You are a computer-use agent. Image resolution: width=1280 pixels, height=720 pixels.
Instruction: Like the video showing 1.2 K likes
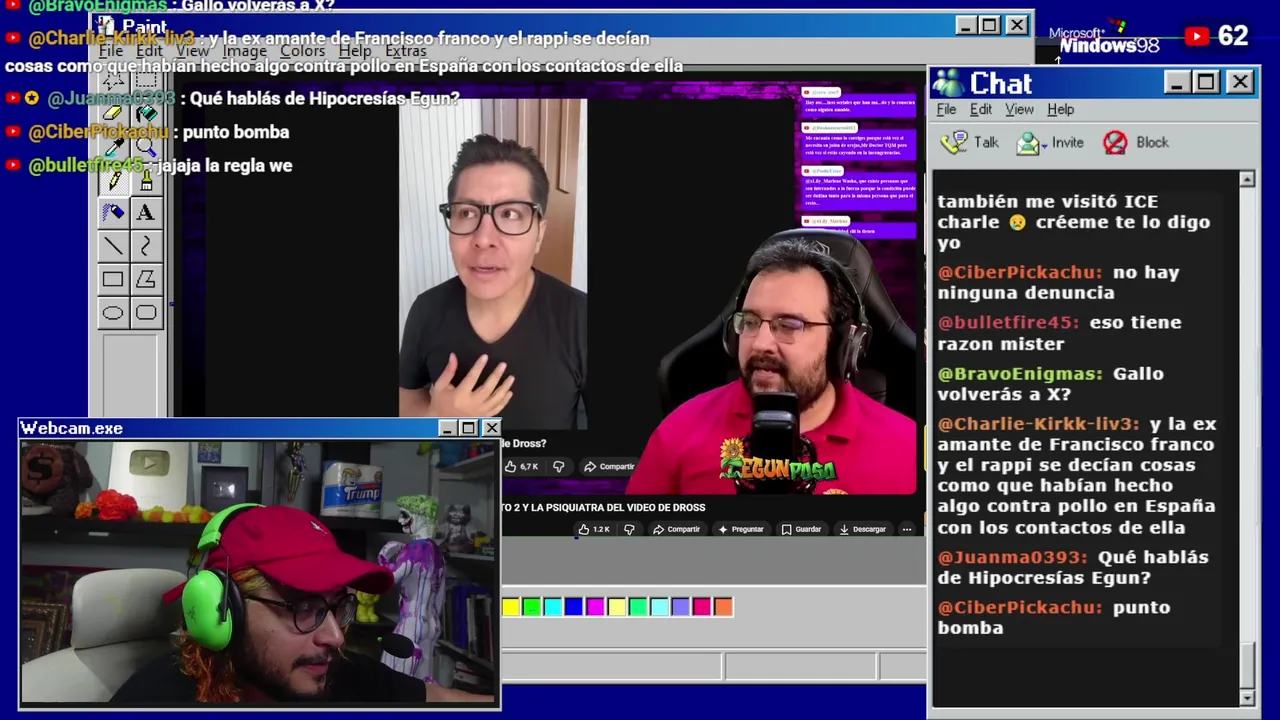click(584, 529)
